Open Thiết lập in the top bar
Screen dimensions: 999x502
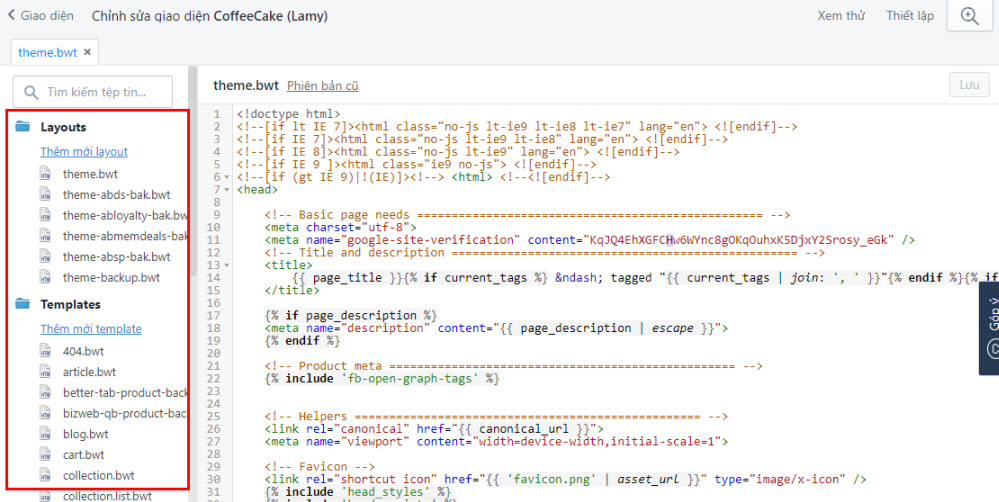[x=909, y=16]
